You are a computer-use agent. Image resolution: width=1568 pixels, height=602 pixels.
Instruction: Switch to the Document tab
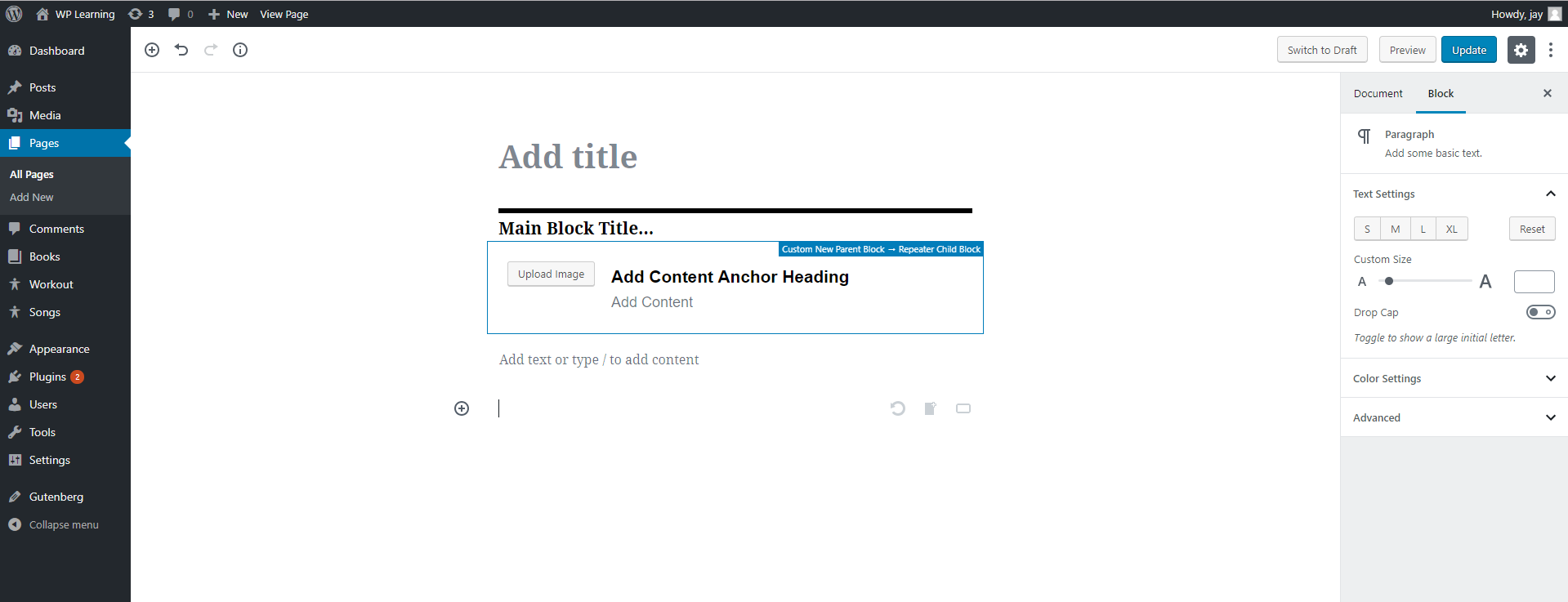1378,93
